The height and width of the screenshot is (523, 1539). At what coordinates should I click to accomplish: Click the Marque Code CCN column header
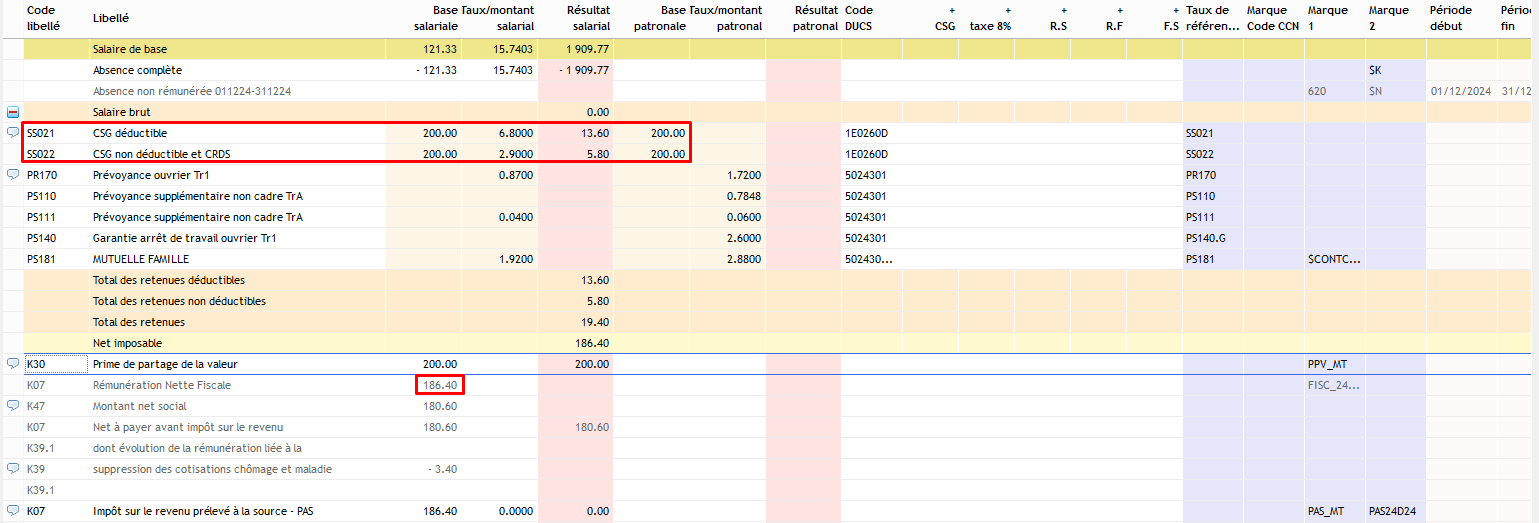pos(1274,18)
